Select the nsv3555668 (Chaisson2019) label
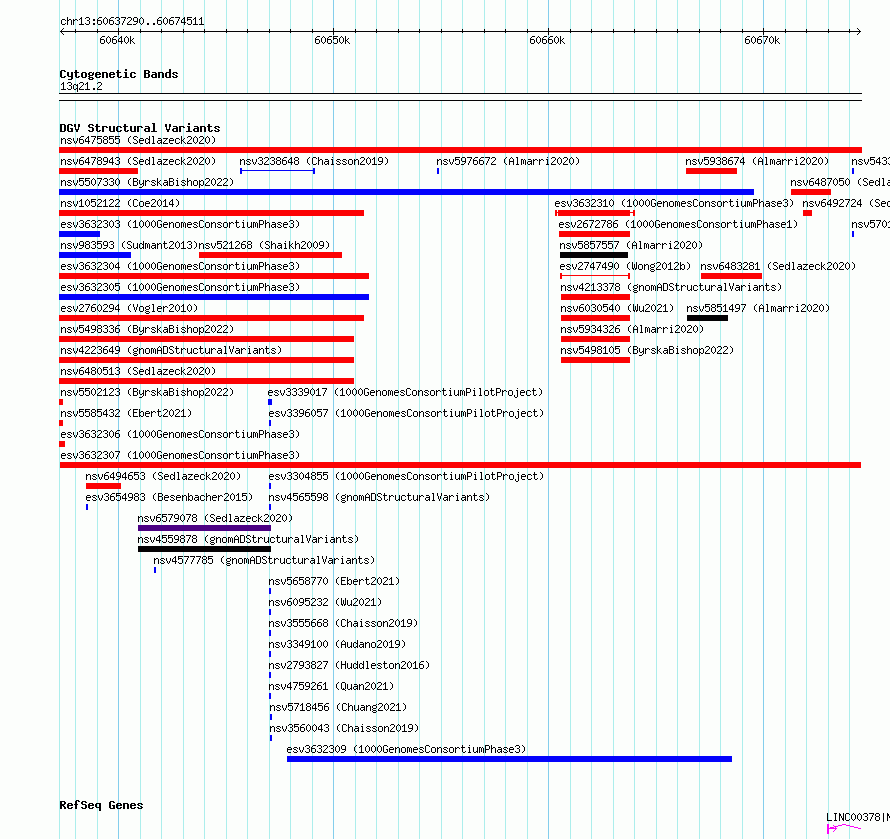The image size is (890, 839). tap(343, 623)
